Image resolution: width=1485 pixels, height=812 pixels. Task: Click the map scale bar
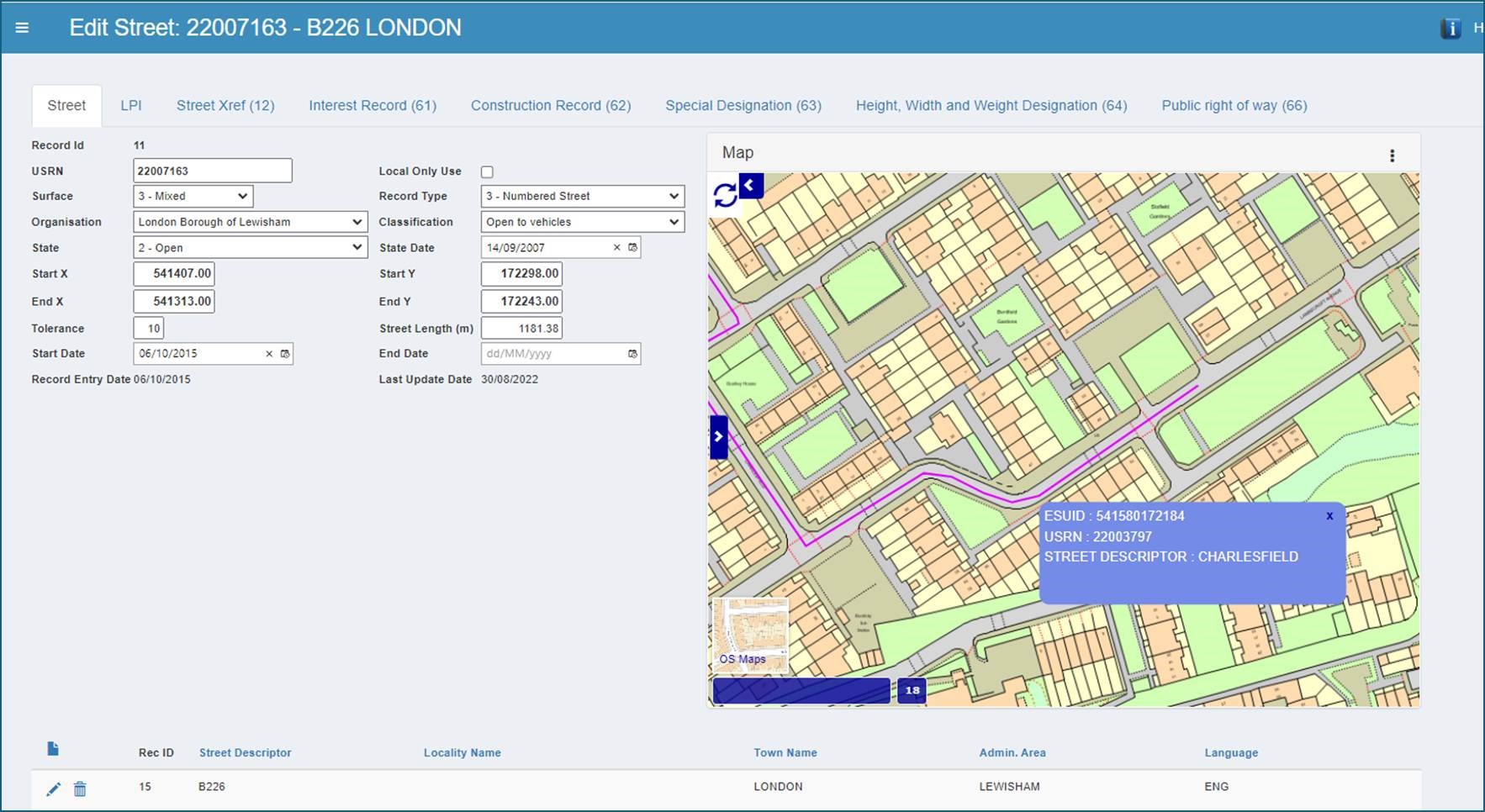[801, 691]
